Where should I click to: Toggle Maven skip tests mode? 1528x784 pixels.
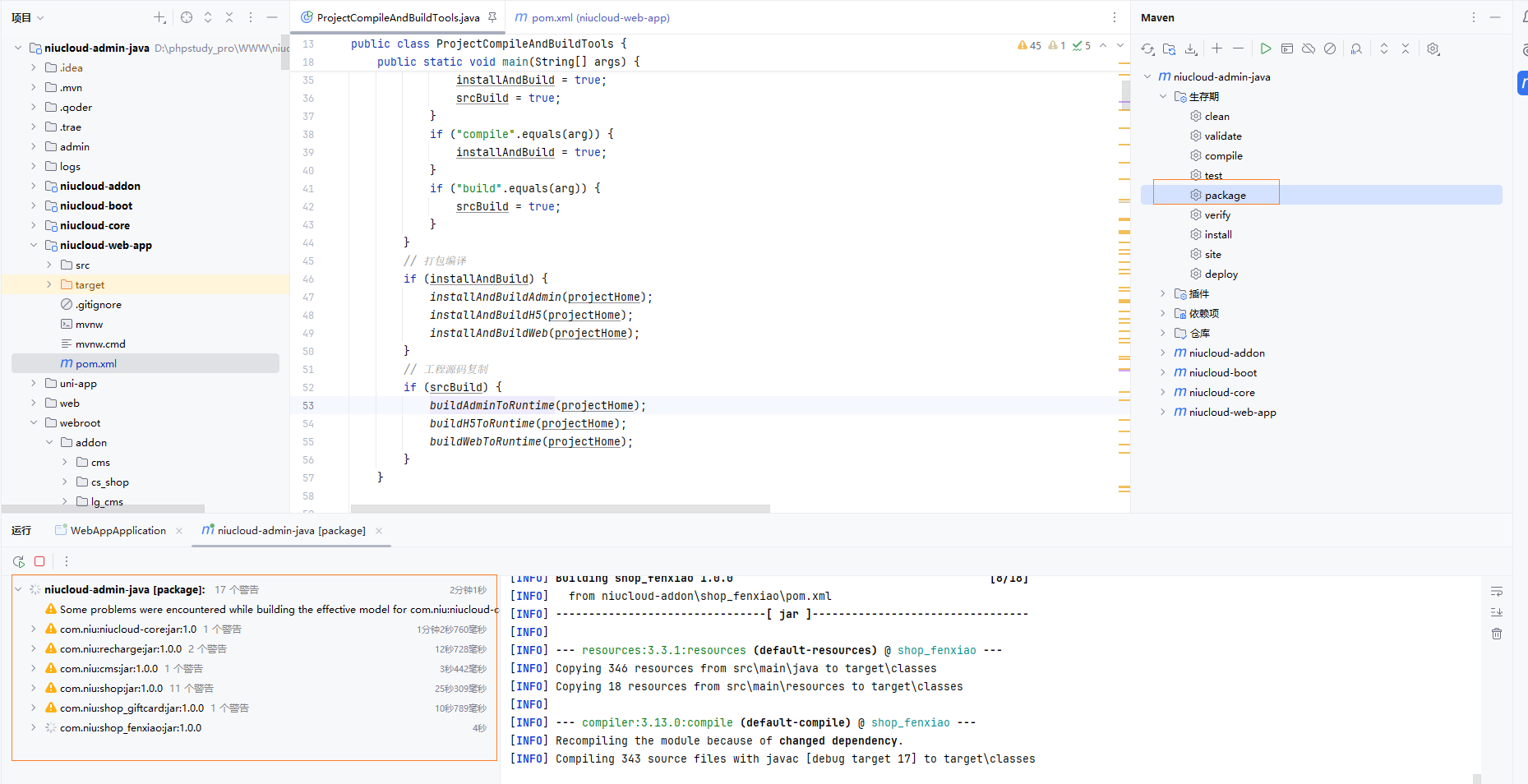1330,49
